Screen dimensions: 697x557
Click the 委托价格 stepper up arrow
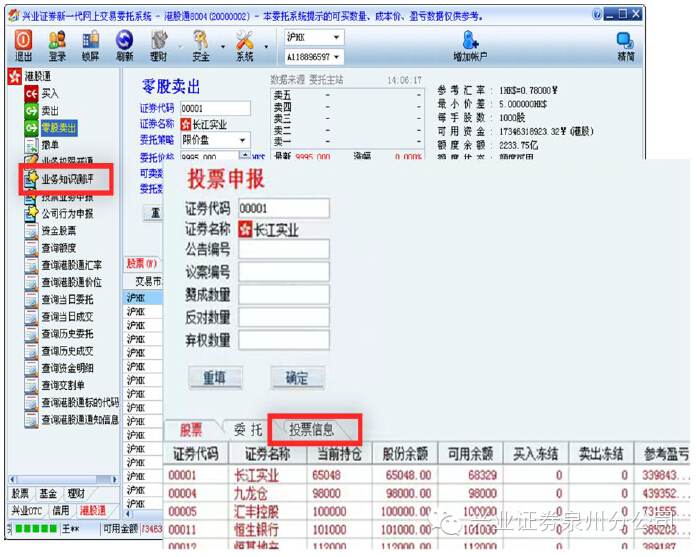click(245, 154)
